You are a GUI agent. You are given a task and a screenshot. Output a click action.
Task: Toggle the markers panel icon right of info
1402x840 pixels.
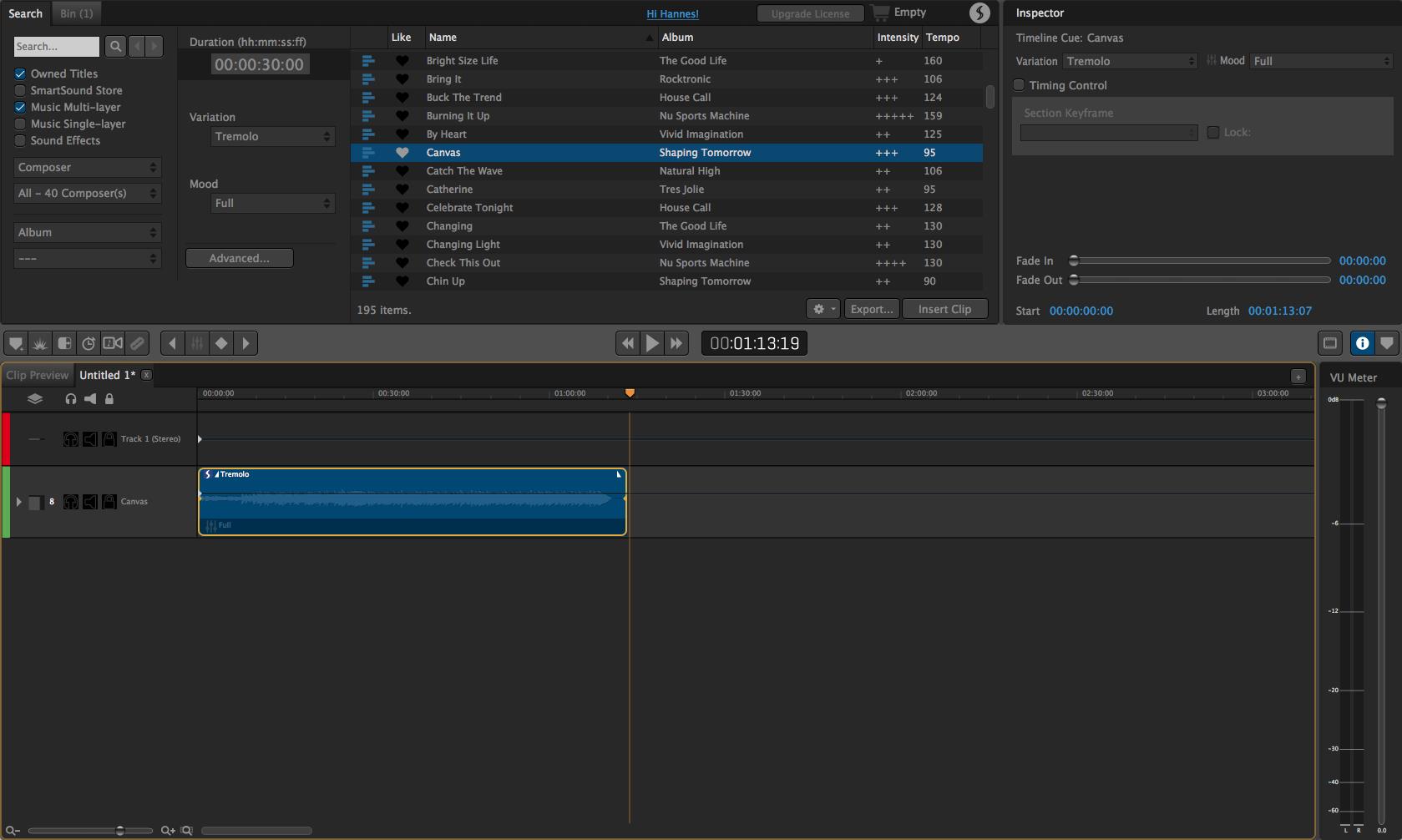1386,343
